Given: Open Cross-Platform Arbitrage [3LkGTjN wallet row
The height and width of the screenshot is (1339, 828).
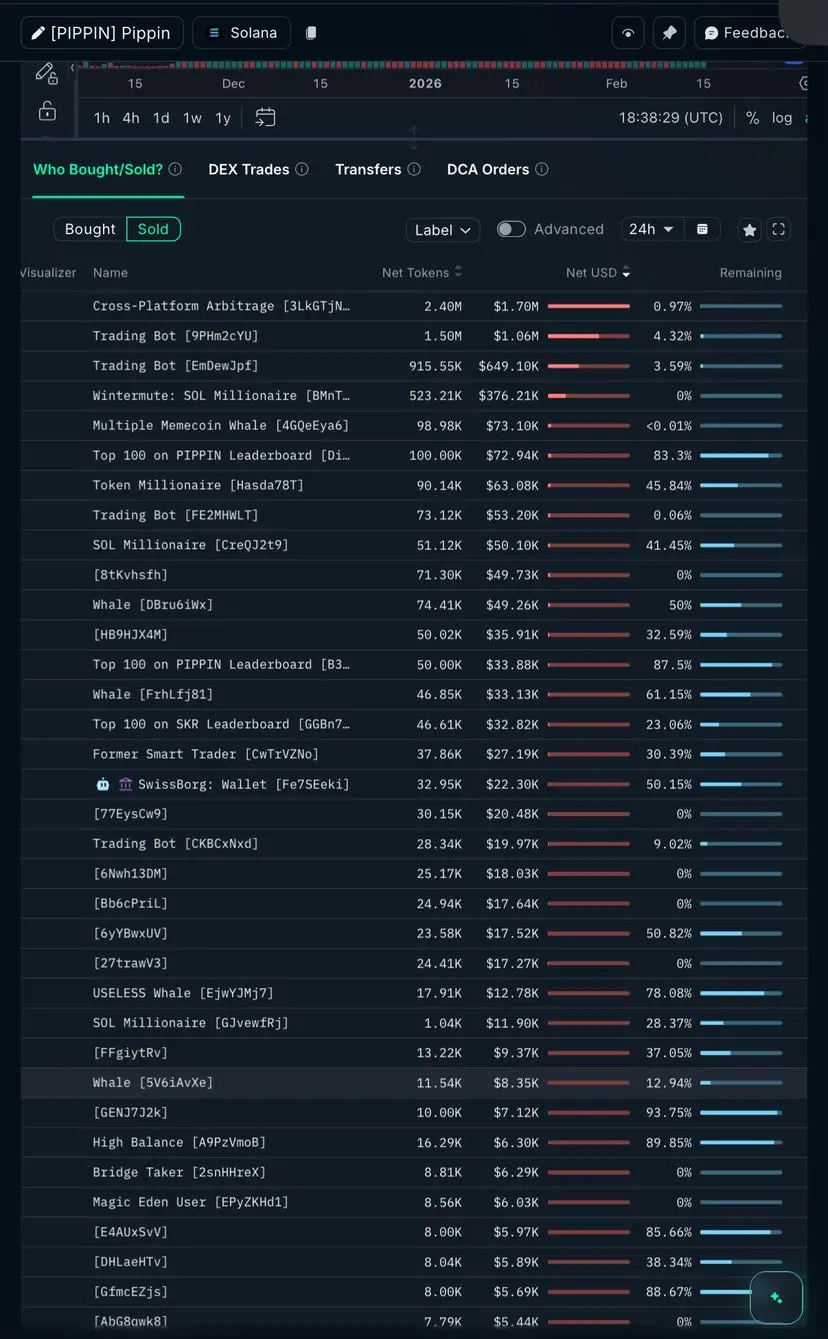Looking at the screenshot, I should click(221, 306).
